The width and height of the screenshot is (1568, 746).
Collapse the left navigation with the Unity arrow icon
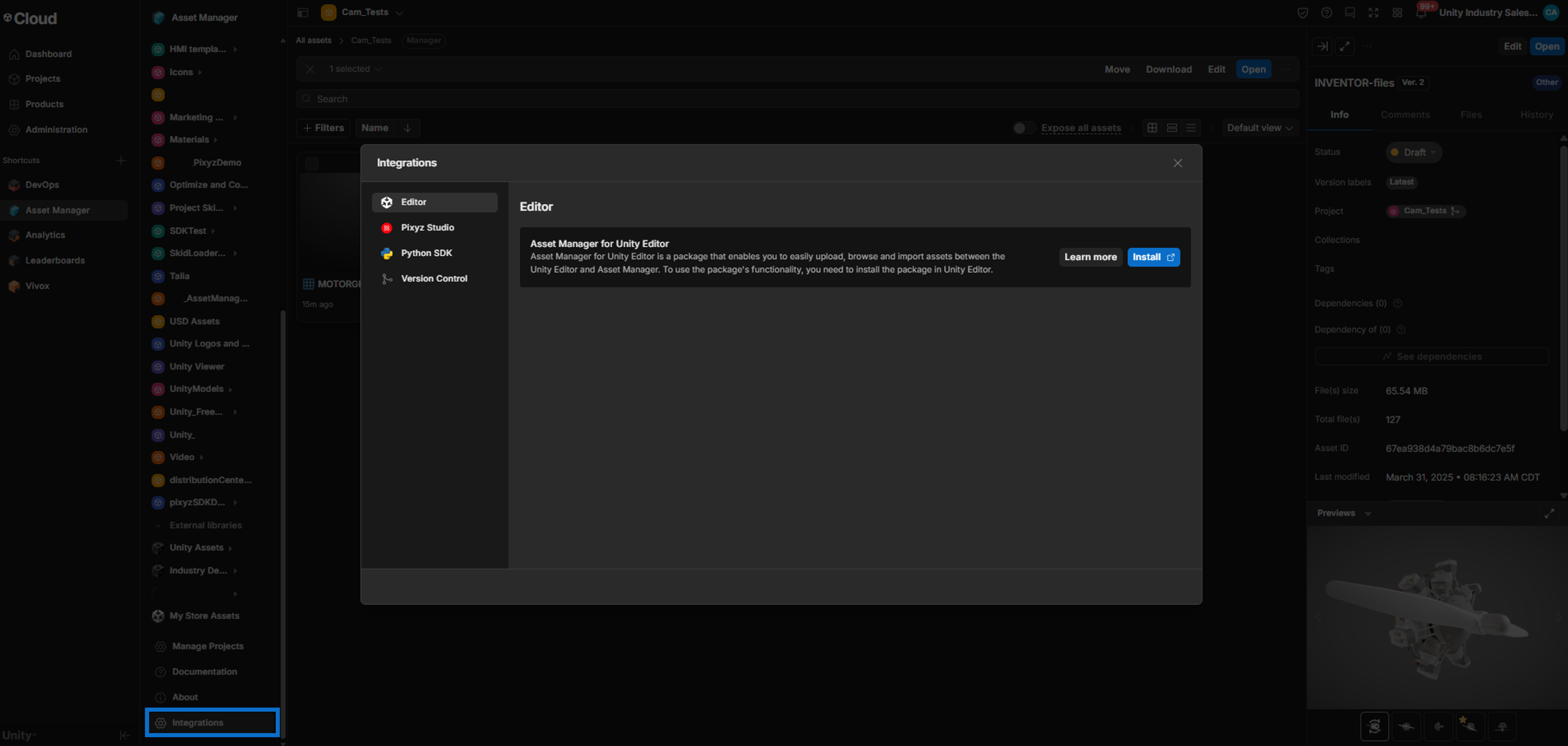125,735
